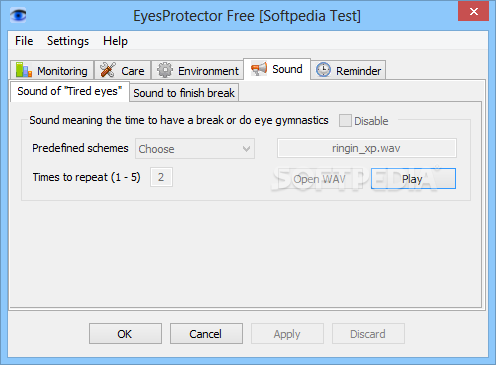Switch to Sound to finish break tab
The width and height of the screenshot is (496, 365).
(x=184, y=93)
